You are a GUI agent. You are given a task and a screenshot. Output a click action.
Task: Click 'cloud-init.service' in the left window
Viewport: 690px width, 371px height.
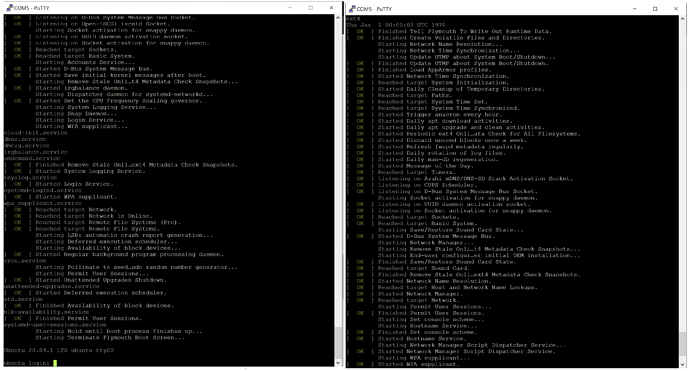(x=36, y=132)
